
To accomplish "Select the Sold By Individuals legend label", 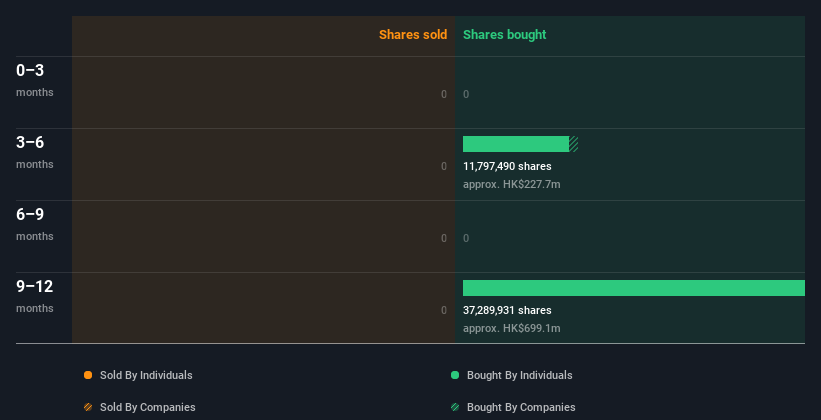I will point(146,375).
